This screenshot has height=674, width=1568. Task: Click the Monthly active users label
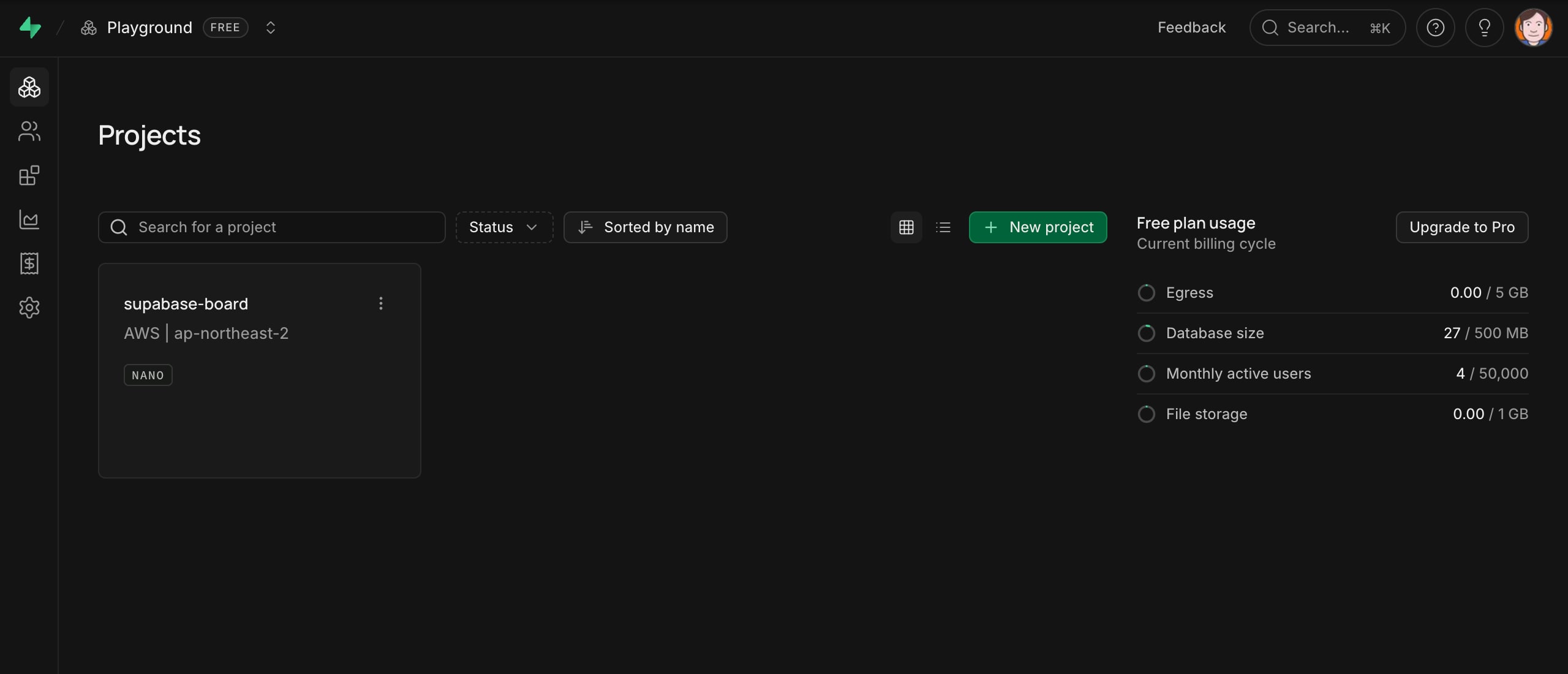pos(1238,374)
